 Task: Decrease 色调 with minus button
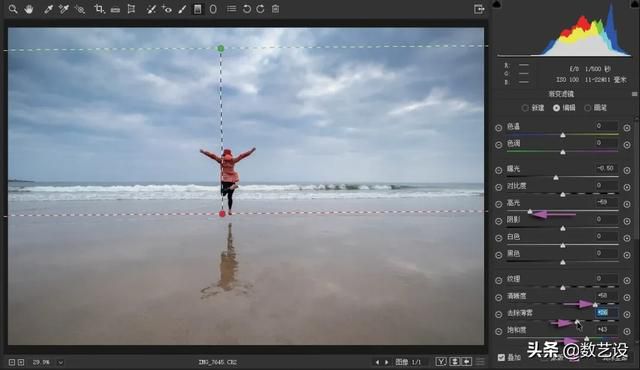[x=498, y=145]
